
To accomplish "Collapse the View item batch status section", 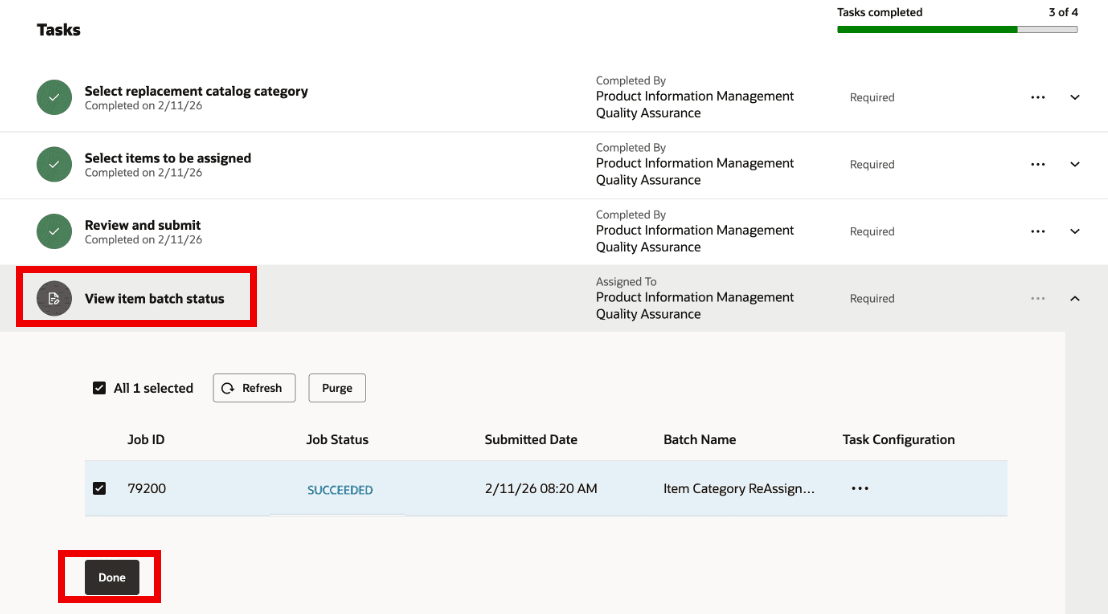I will coord(1075,298).
